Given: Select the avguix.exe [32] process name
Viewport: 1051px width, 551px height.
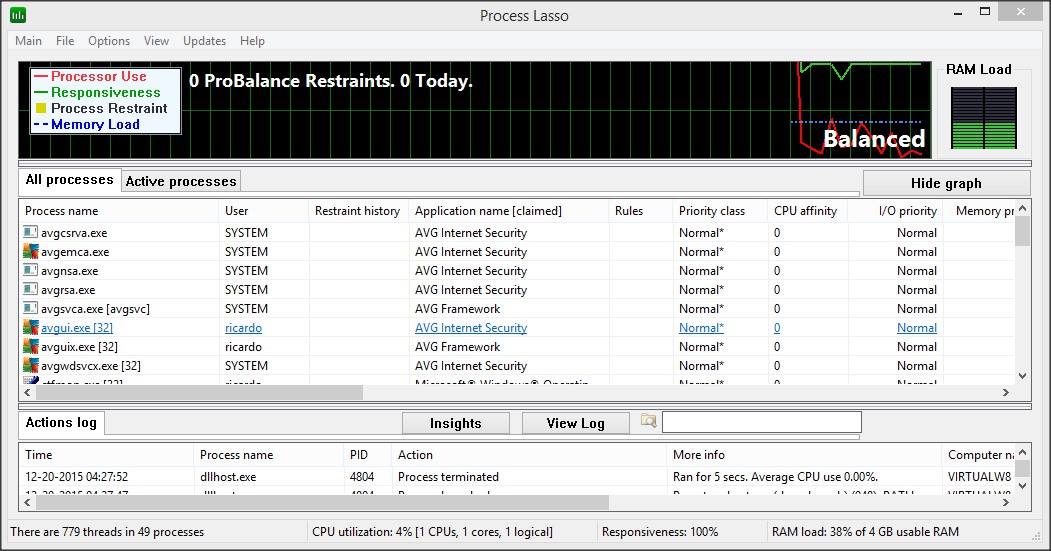Looking at the screenshot, I should point(79,347).
